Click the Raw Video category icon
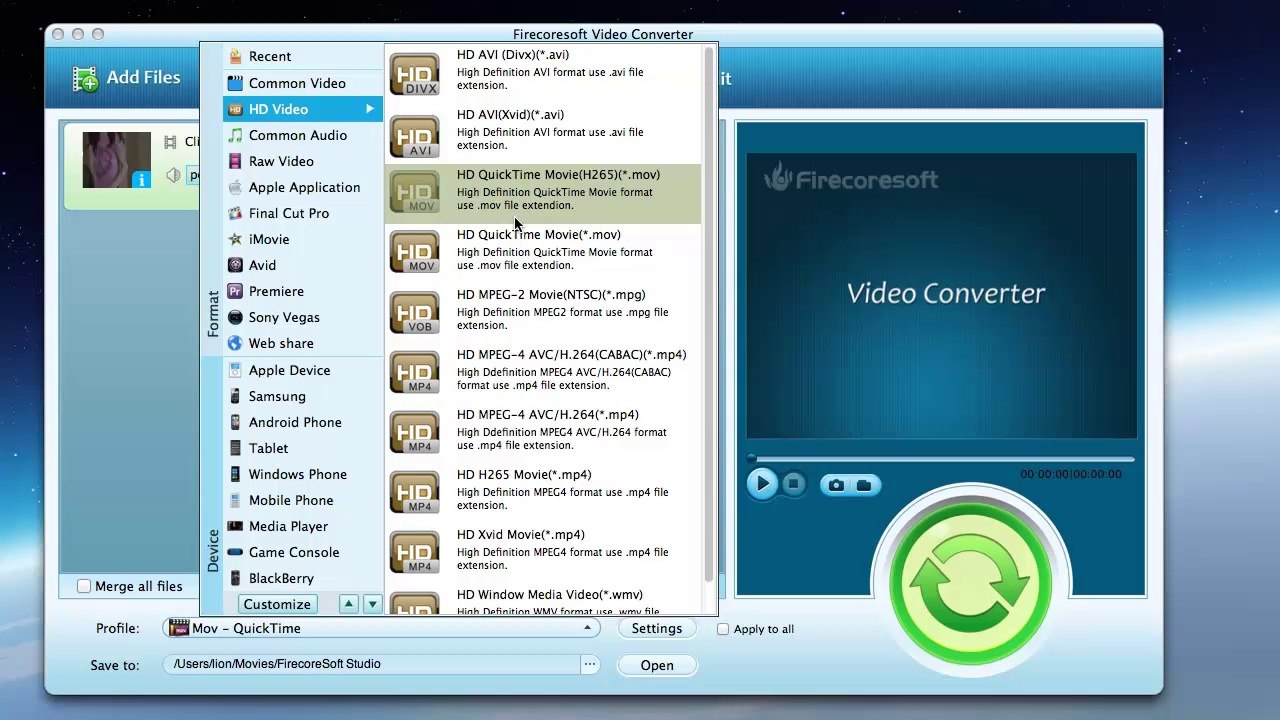Viewport: 1280px width, 720px height. (x=235, y=161)
